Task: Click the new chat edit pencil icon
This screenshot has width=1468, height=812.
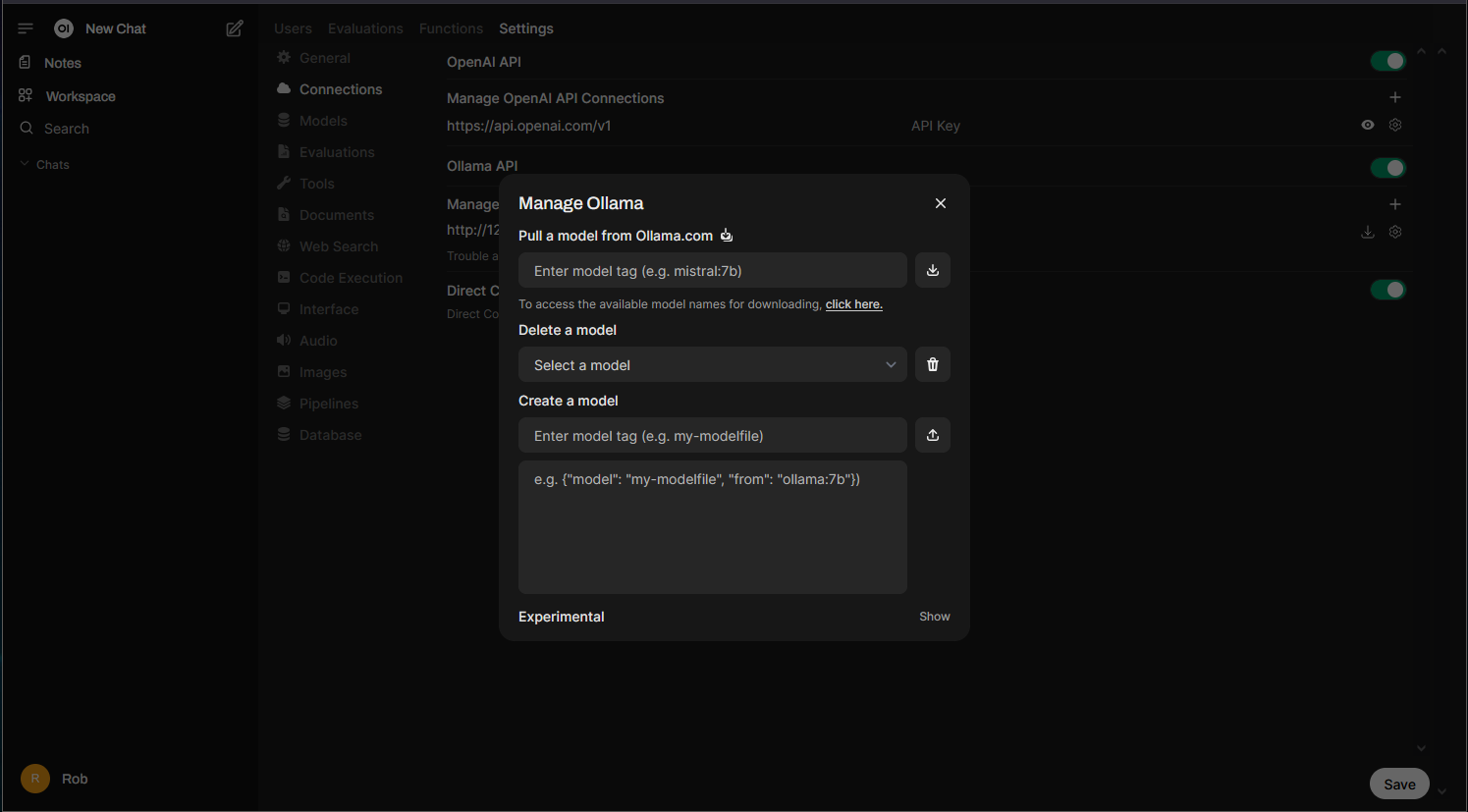Action: 235,28
